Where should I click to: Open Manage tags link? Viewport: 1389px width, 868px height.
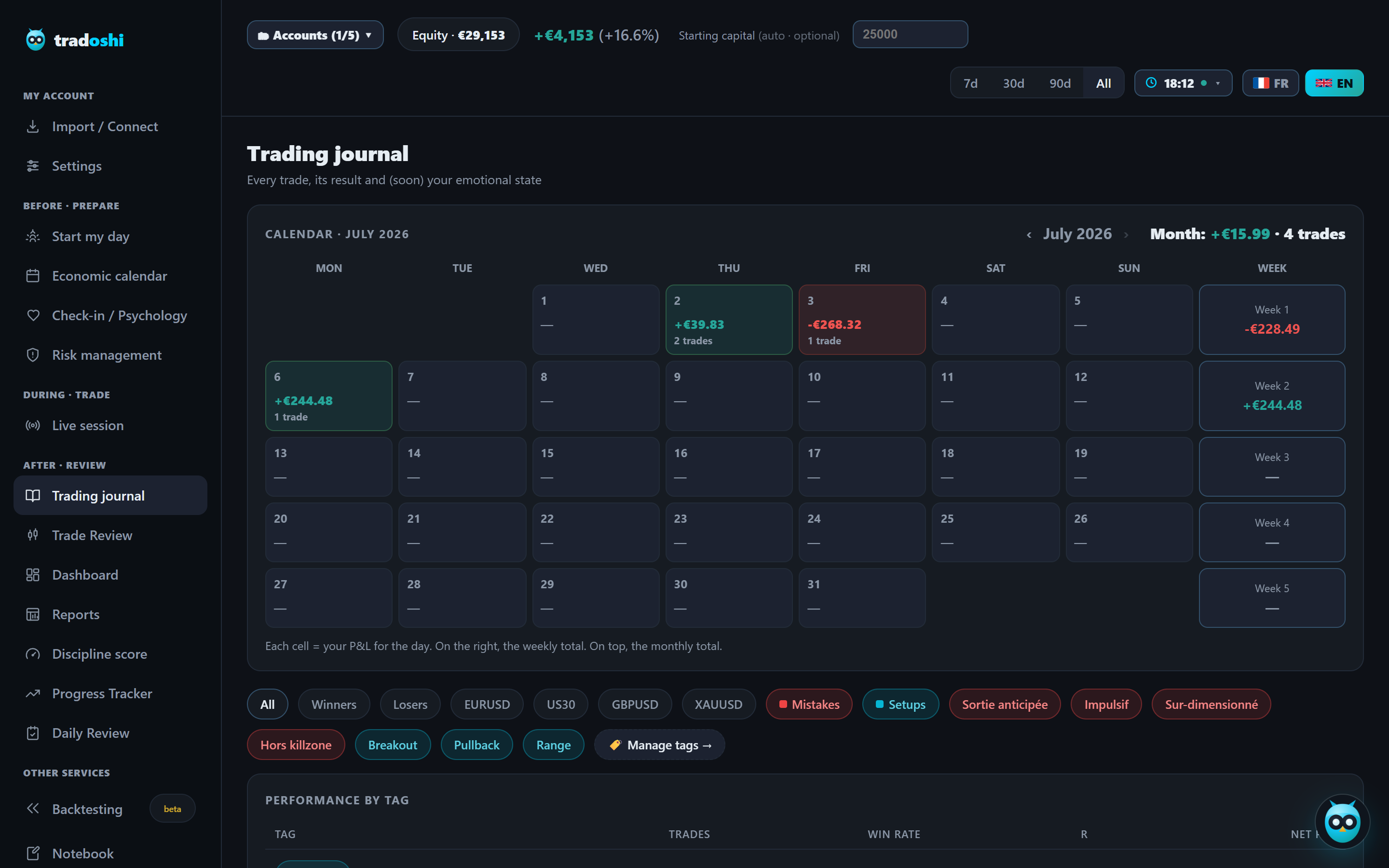tap(659, 745)
